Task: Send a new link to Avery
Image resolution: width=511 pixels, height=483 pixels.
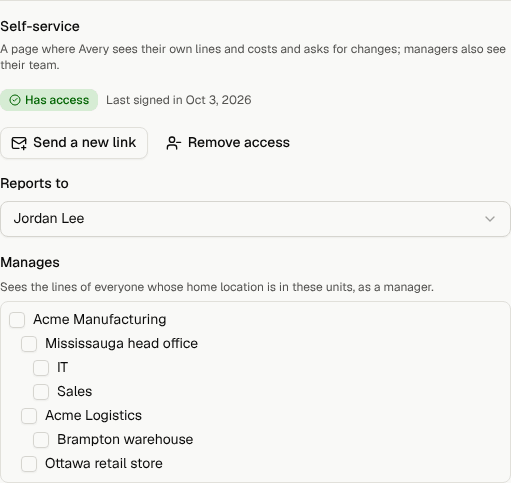Action: 74,143
